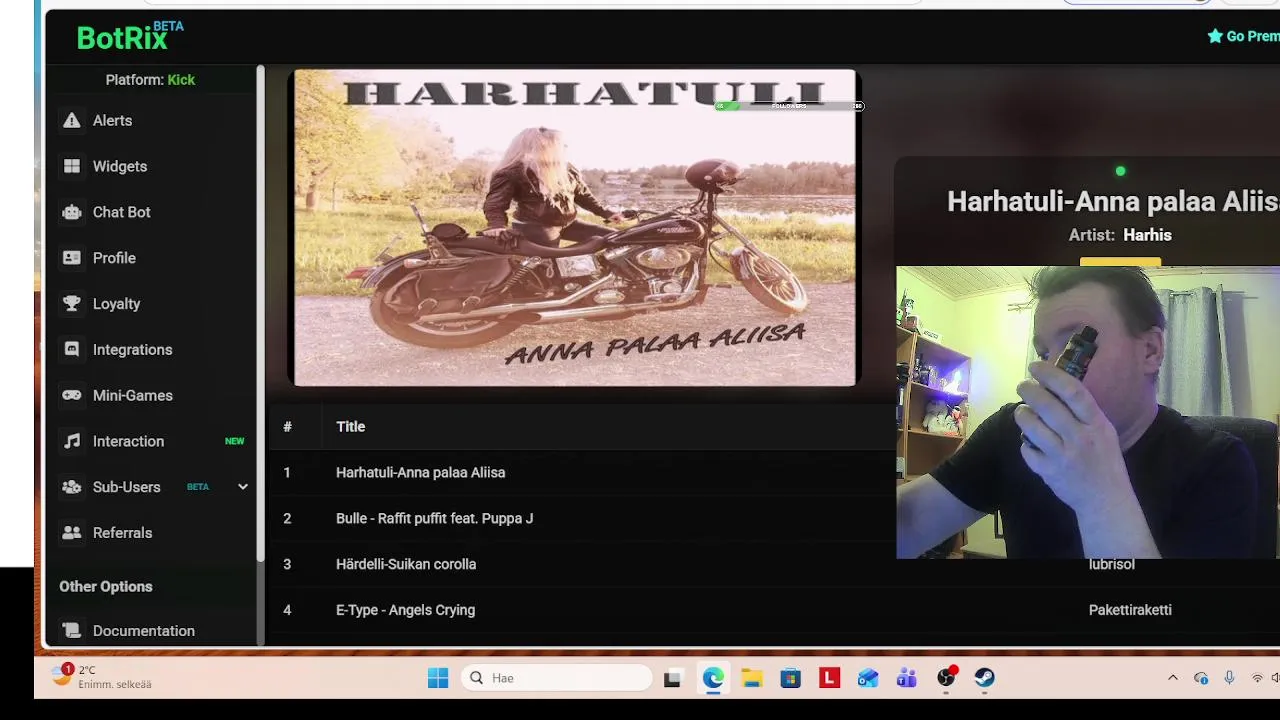The image size is (1280, 720).
Task: Open Outlook from the taskbar
Action: tap(868, 678)
